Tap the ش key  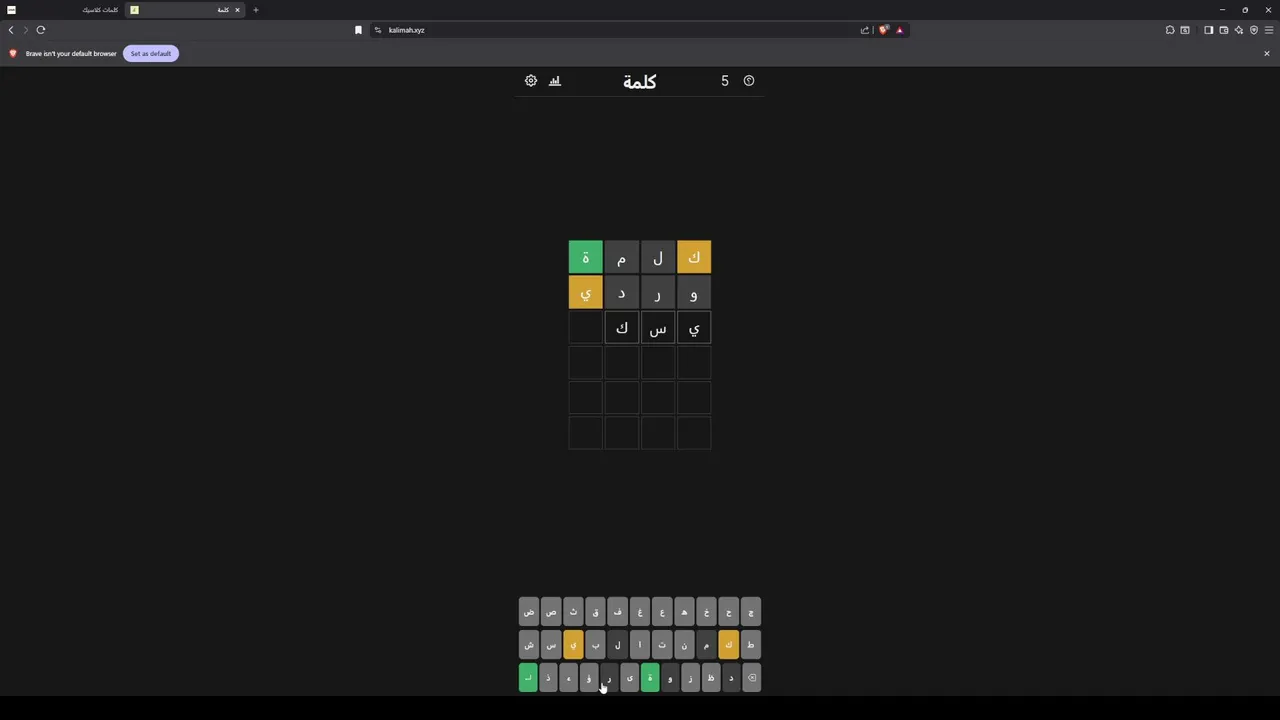point(529,645)
